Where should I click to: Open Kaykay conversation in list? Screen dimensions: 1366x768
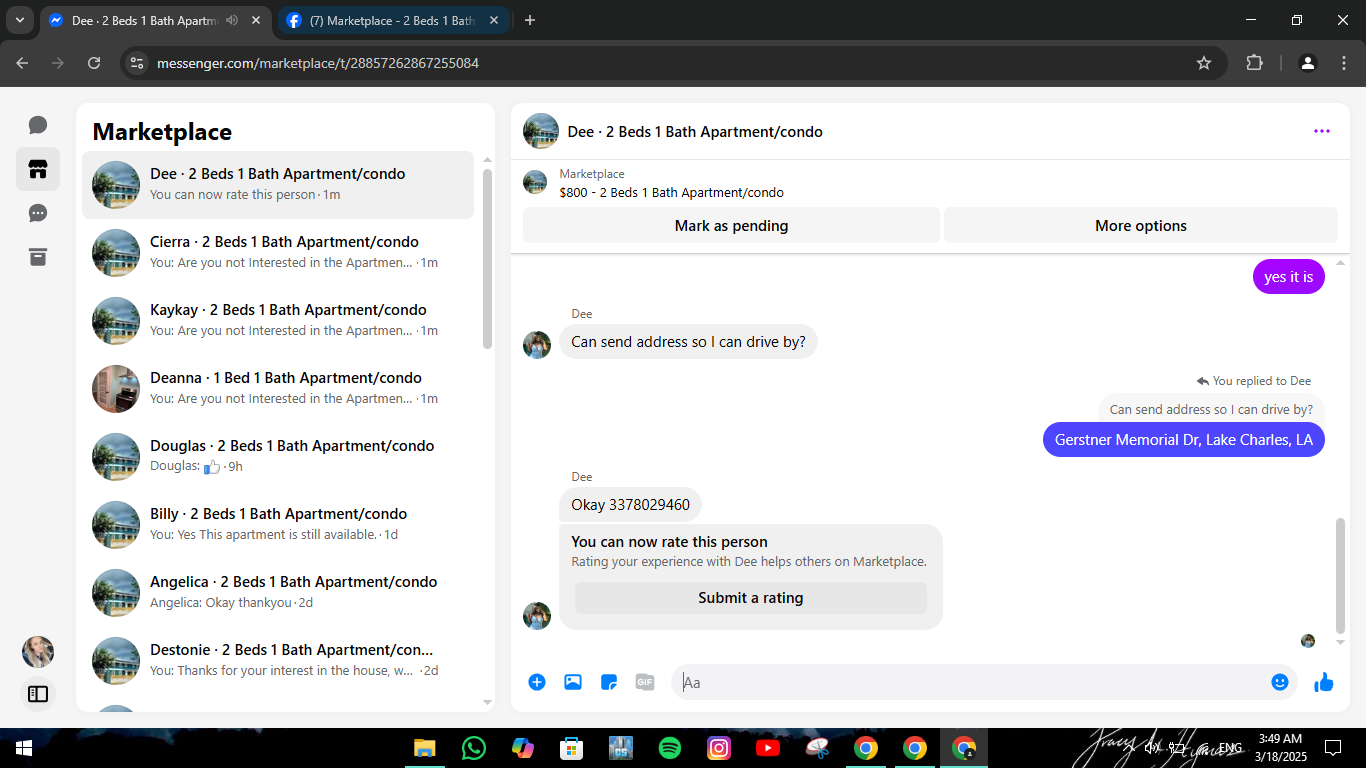[x=278, y=320]
